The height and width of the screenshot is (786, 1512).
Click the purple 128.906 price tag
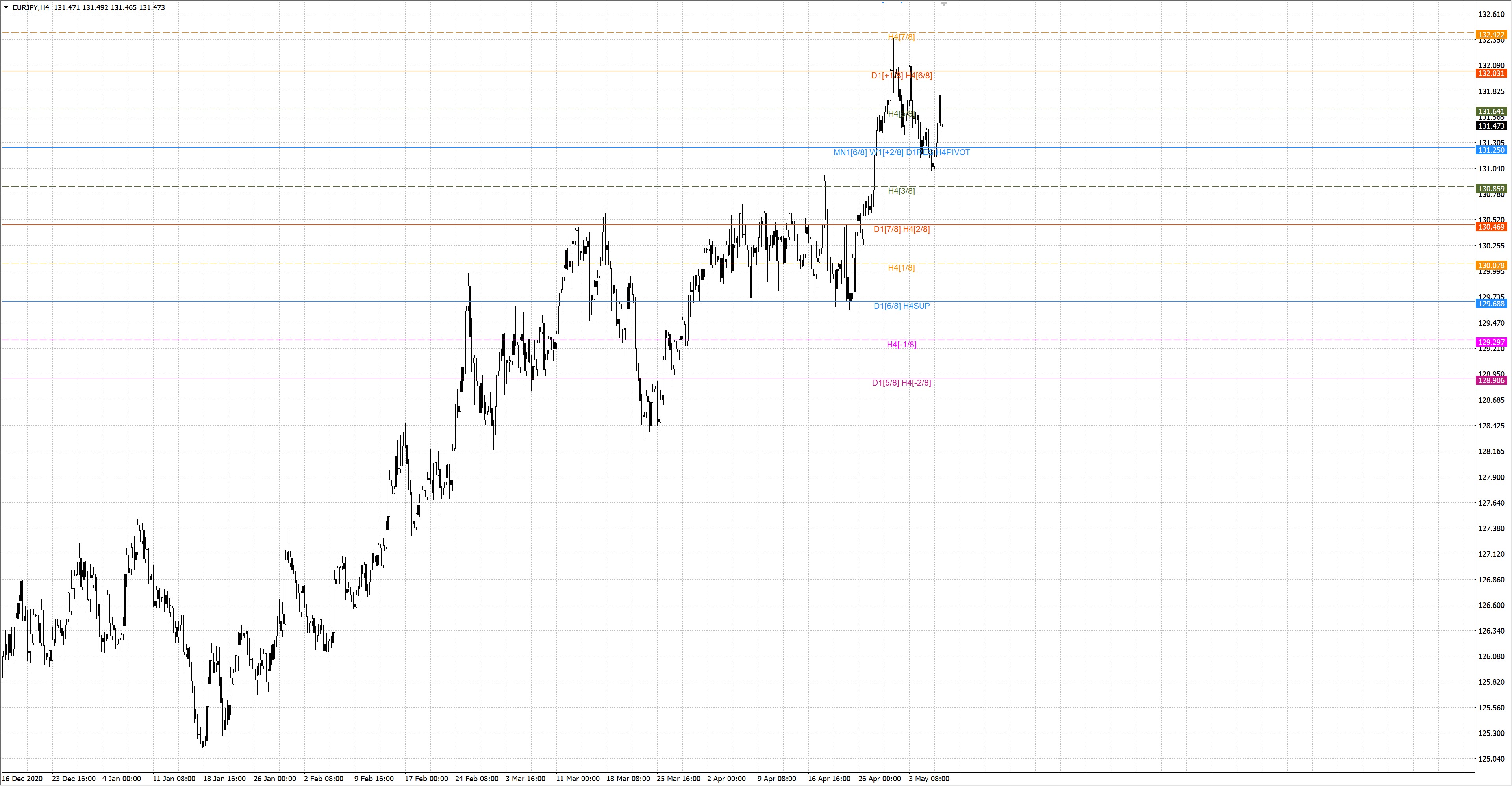coord(1491,380)
